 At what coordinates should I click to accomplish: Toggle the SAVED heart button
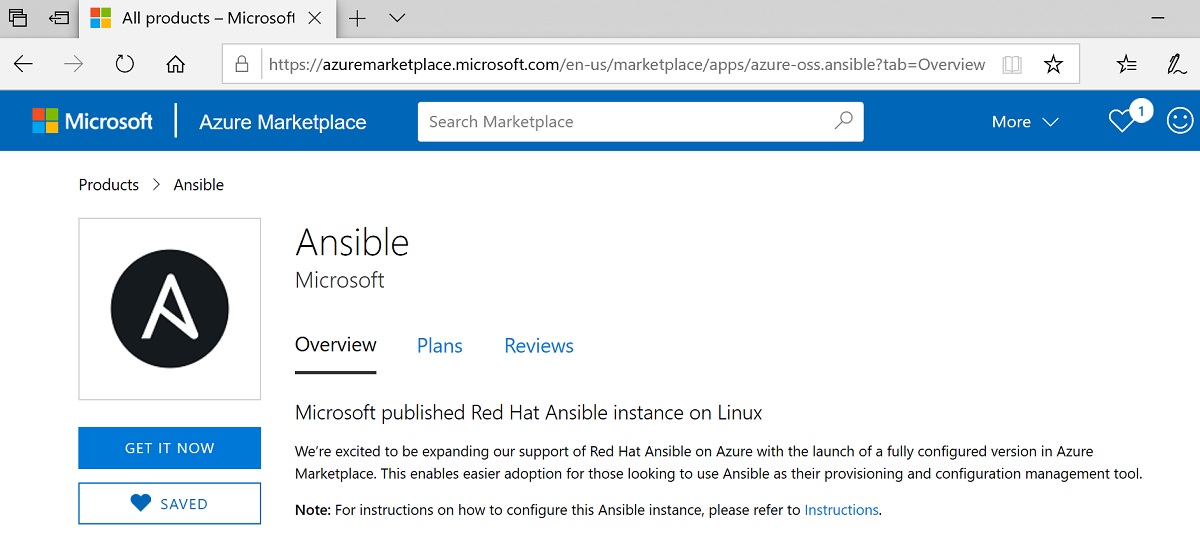click(170, 504)
